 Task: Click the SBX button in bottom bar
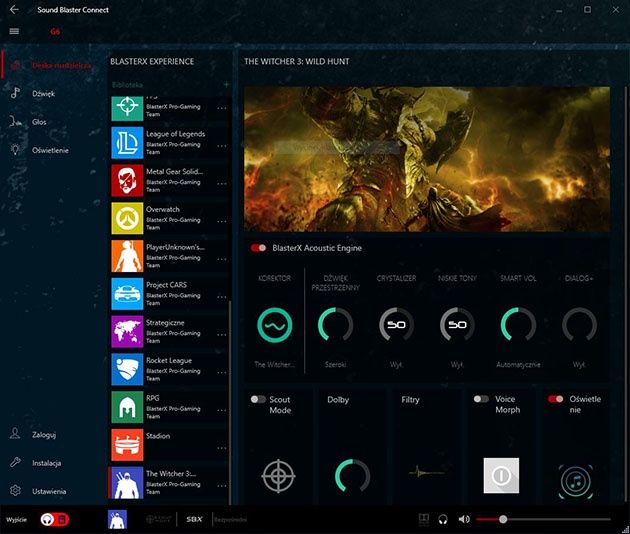coord(194,519)
